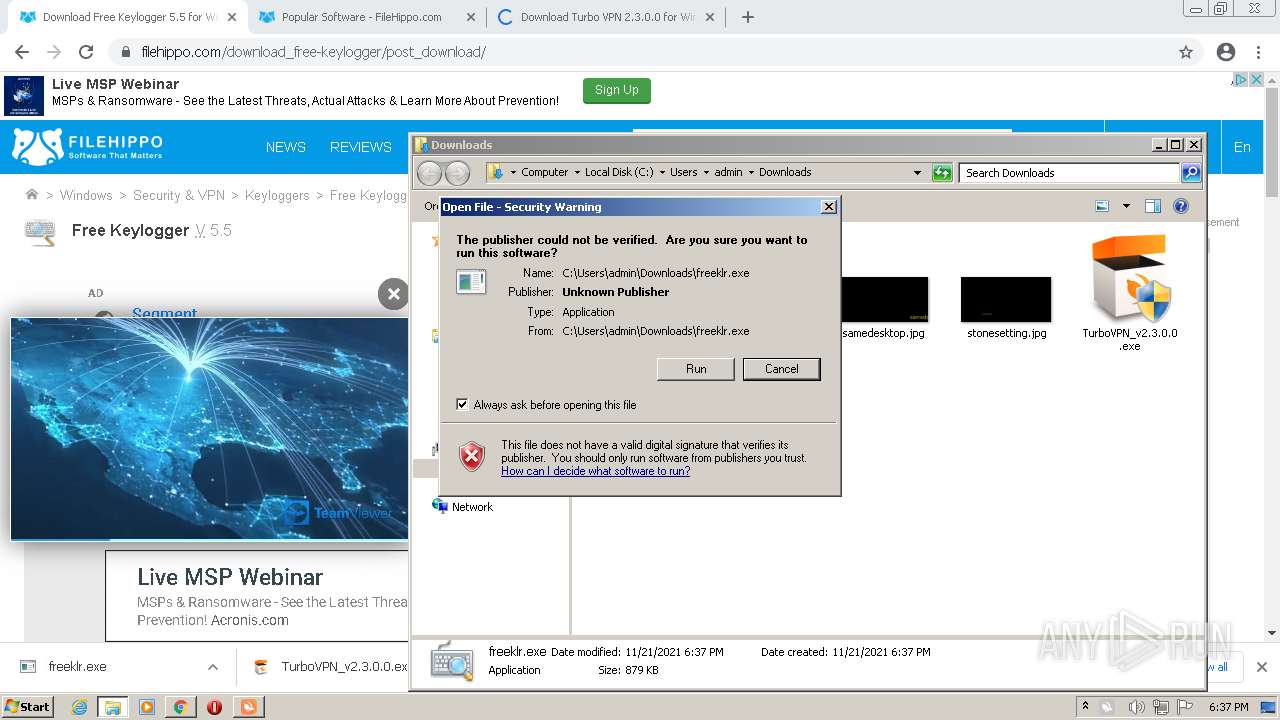This screenshot has width=1280, height=720.
Task: Click the TeamViewer video ad
Action: click(209, 429)
